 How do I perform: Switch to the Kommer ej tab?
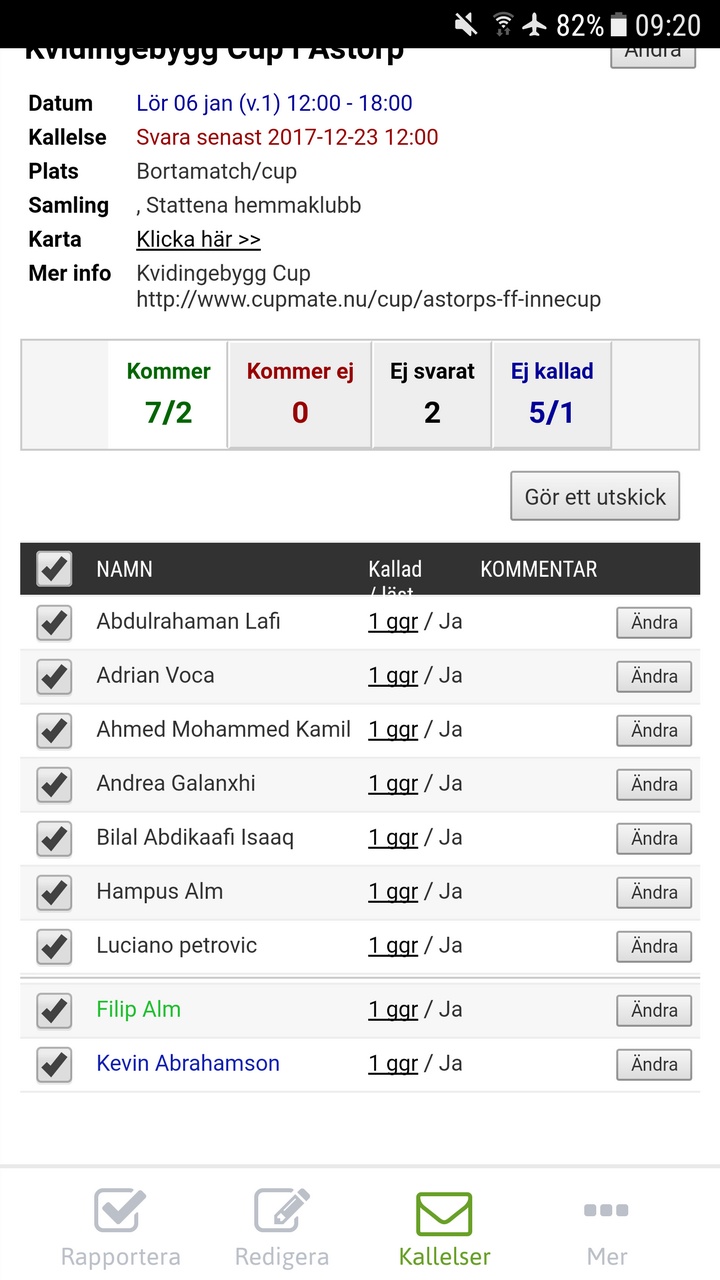click(x=300, y=394)
